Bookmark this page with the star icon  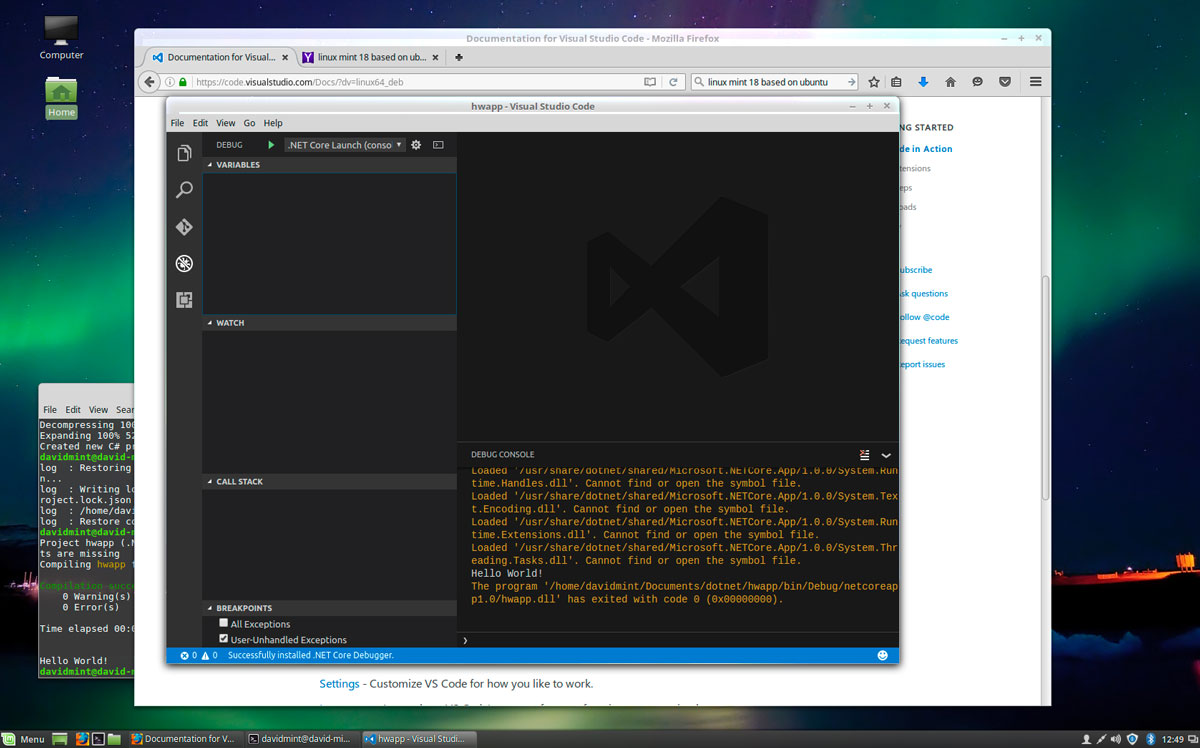pyautogui.click(x=874, y=82)
